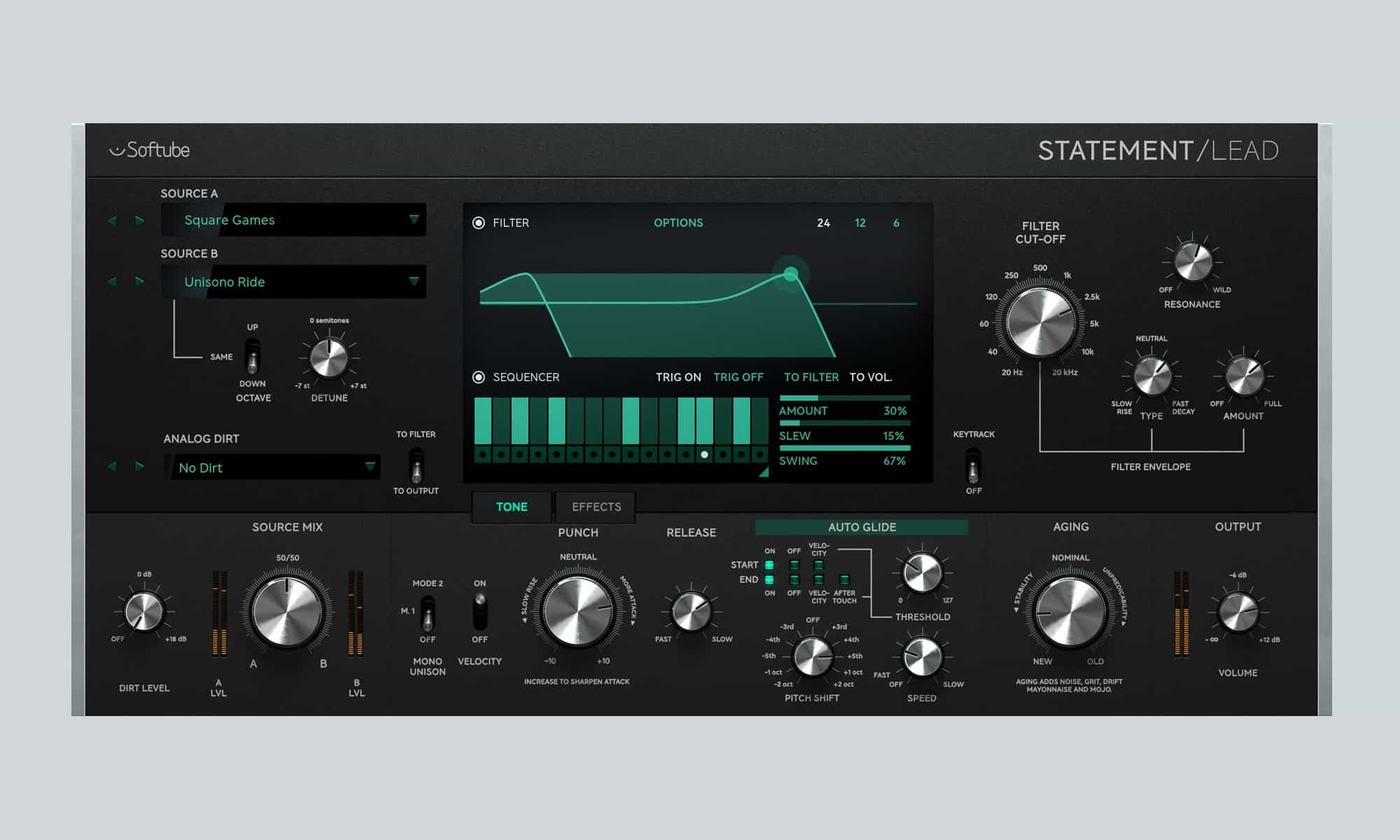Flip the Keytrack switch
This screenshot has width=1400, height=840.
coord(974,465)
